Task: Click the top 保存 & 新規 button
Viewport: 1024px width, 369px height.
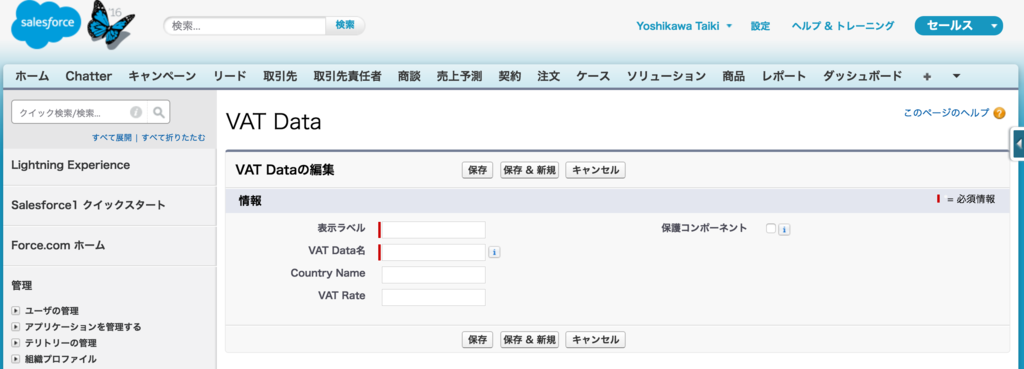Action: 529,170
